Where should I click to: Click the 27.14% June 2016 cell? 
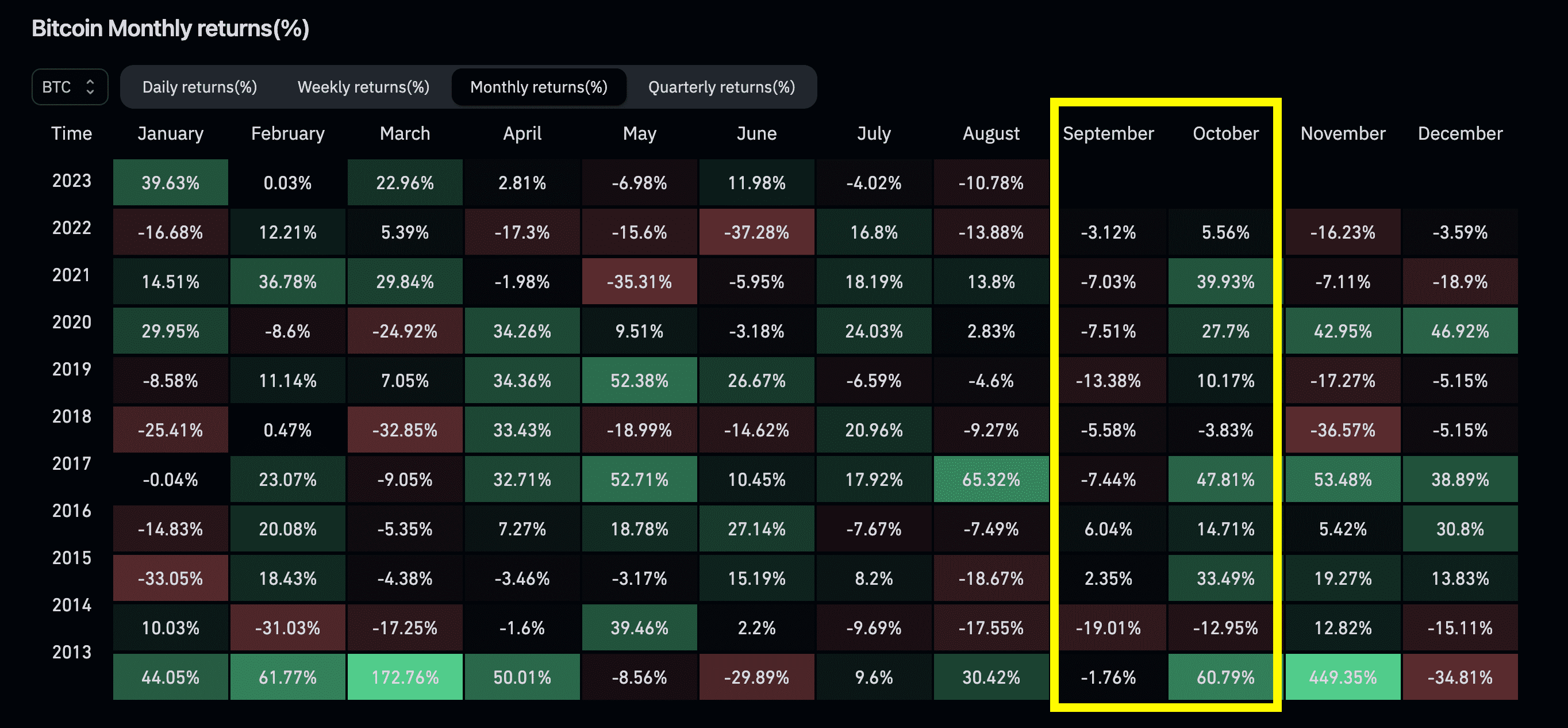click(756, 529)
